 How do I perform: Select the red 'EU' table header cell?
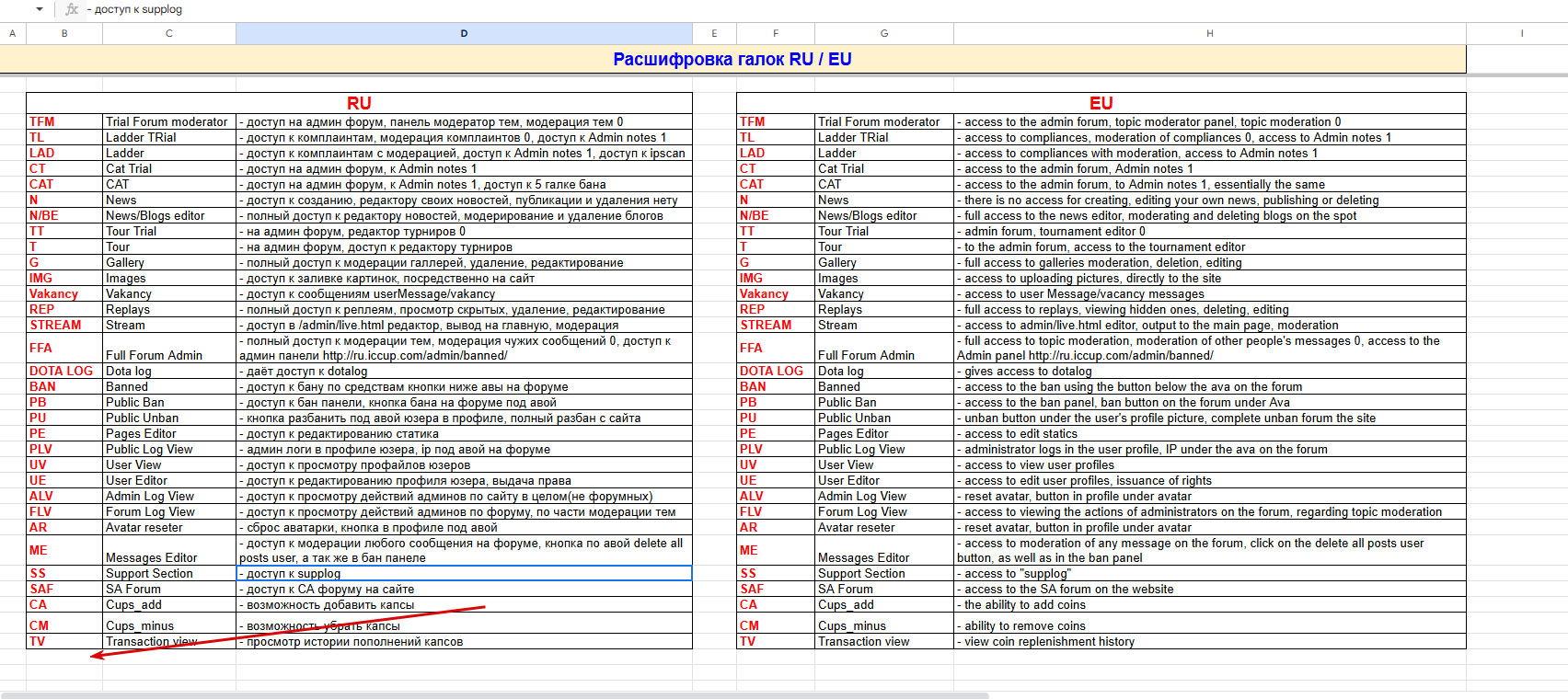(1101, 103)
